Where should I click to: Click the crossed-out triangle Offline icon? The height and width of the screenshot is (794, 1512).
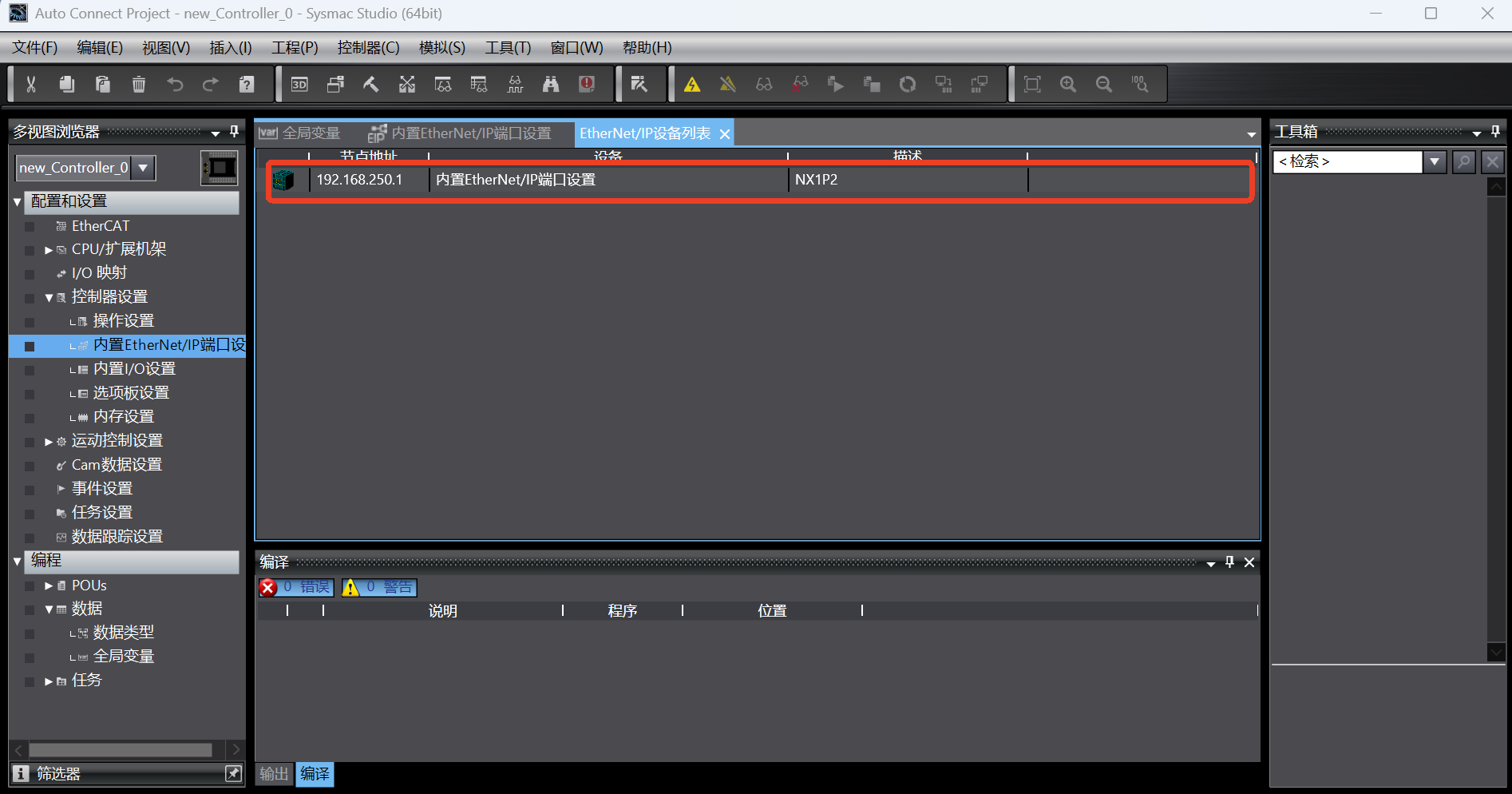click(728, 84)
